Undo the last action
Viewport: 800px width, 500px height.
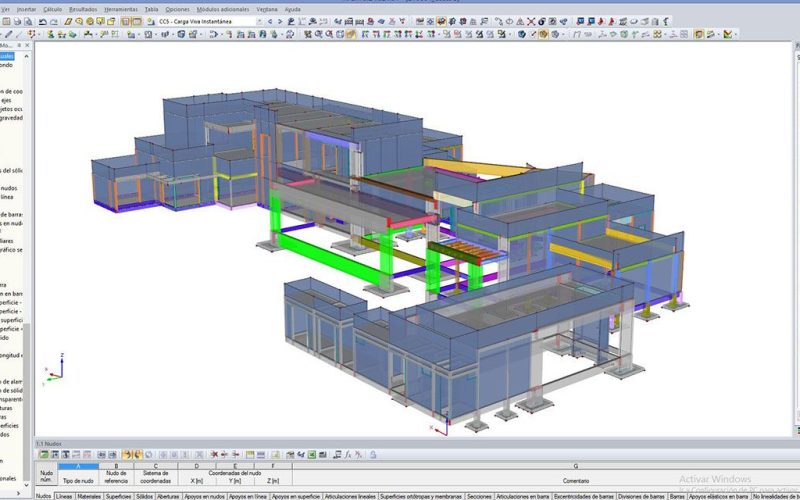pos(43,21)
